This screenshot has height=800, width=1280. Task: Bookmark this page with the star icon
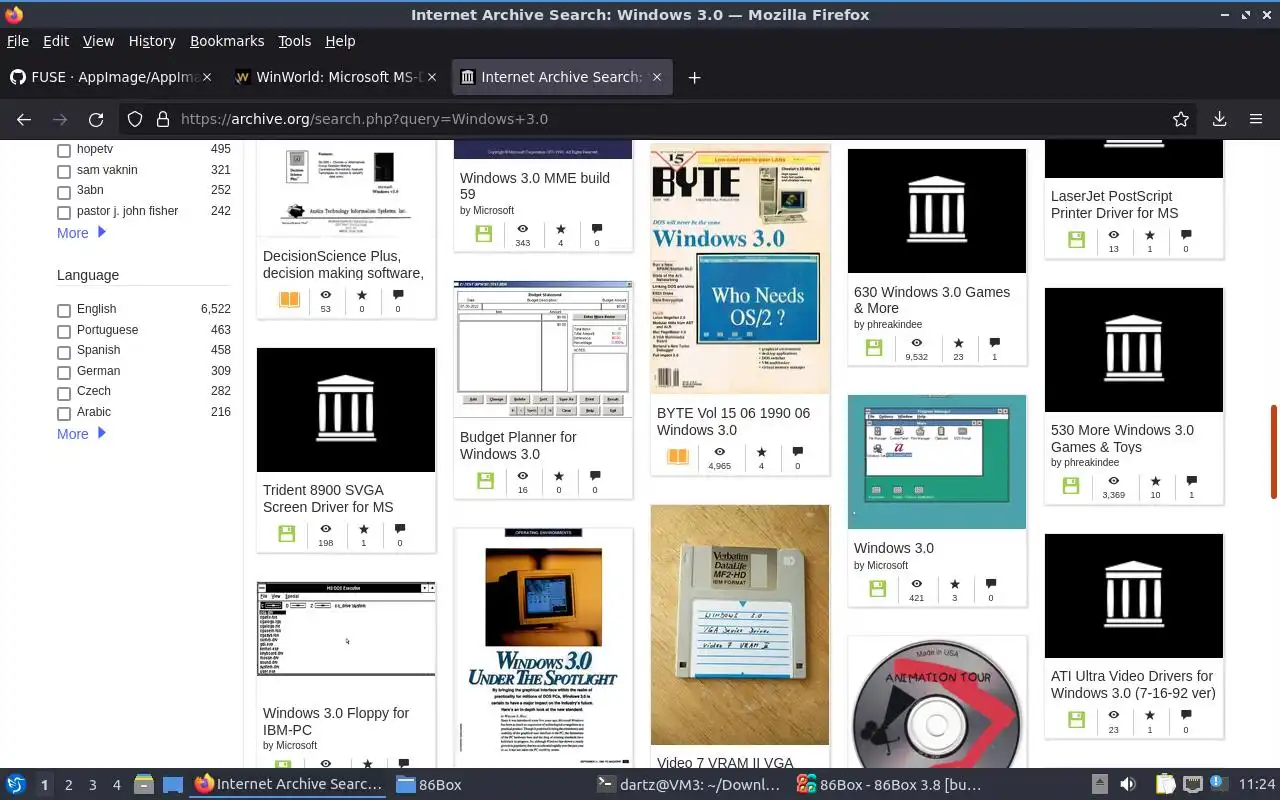coord(1181,119)
